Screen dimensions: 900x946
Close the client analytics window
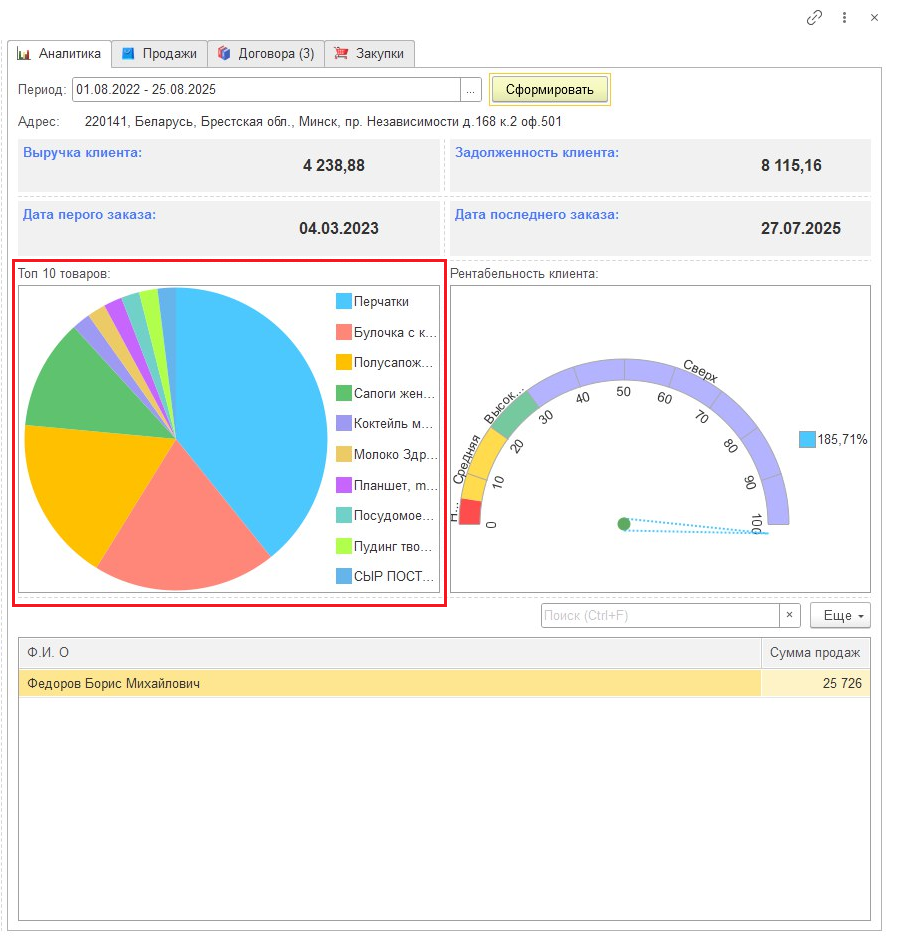[x=874, y=17]
